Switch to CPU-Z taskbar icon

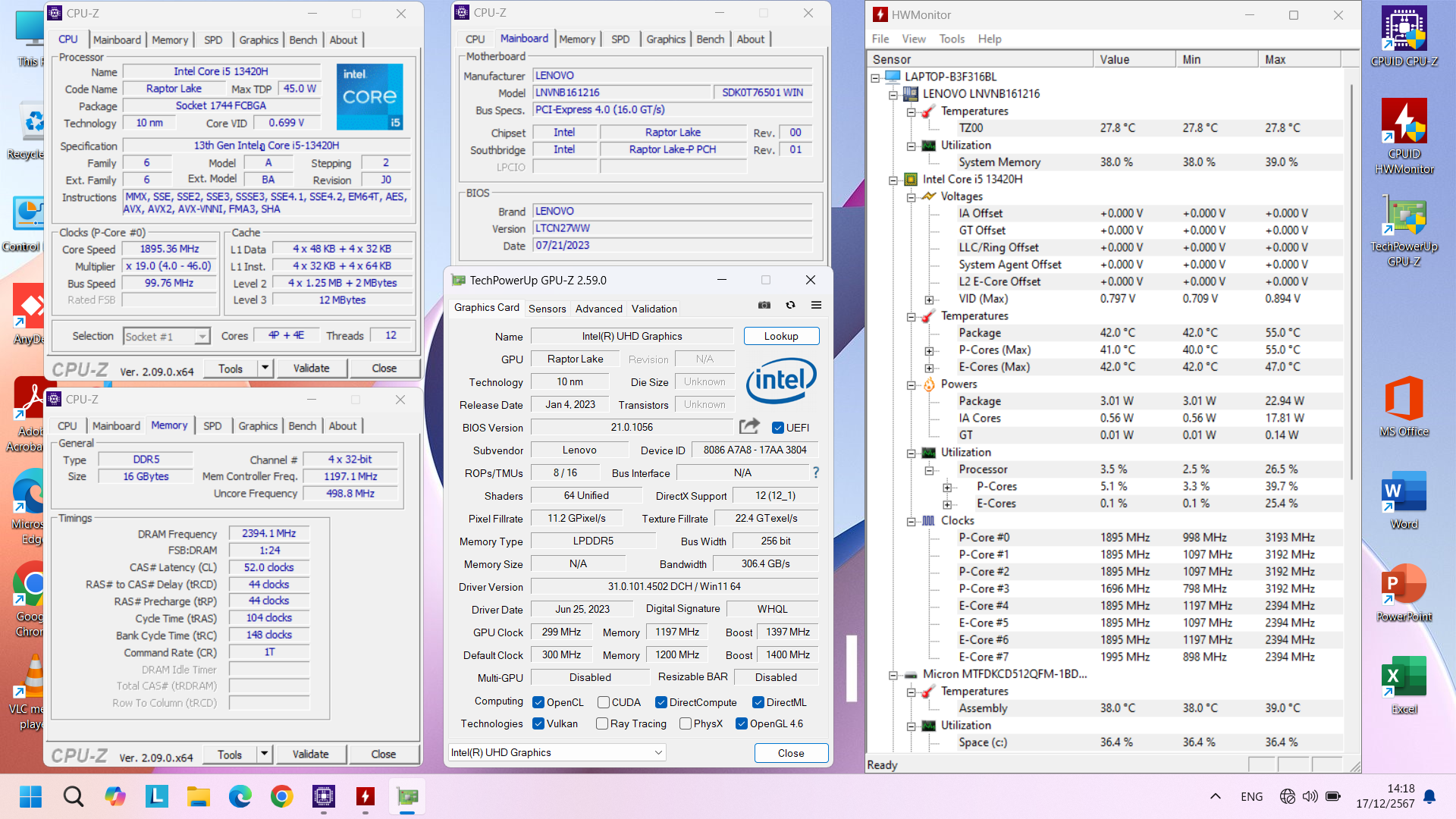(323, 796)
